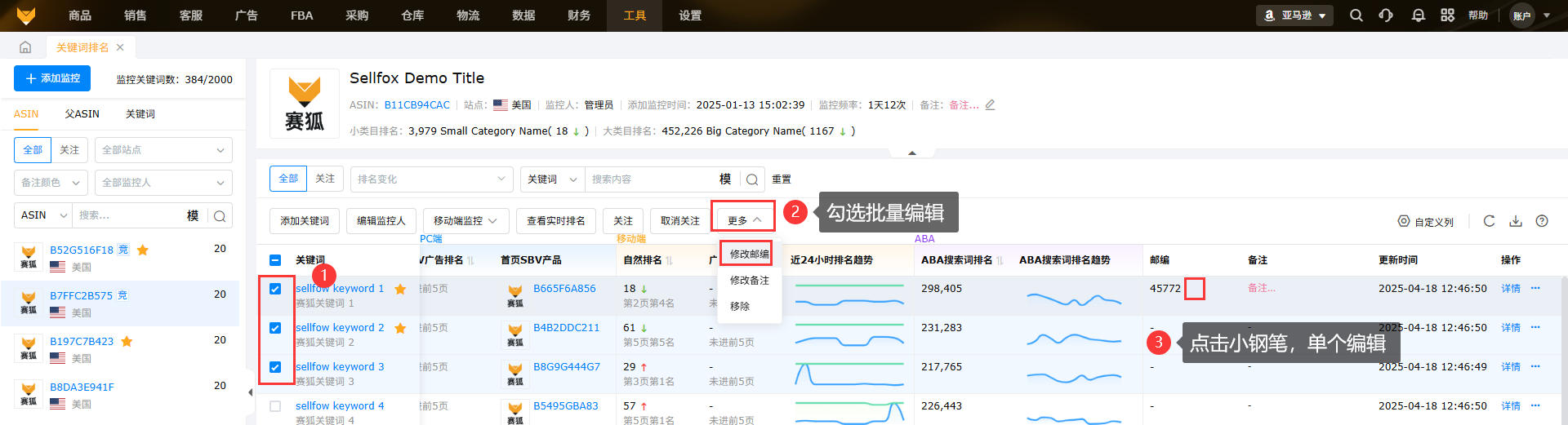Open ASIN link B11CB94CAC
The height and width of the screenshot is (425, 1568).
point(416,105)
